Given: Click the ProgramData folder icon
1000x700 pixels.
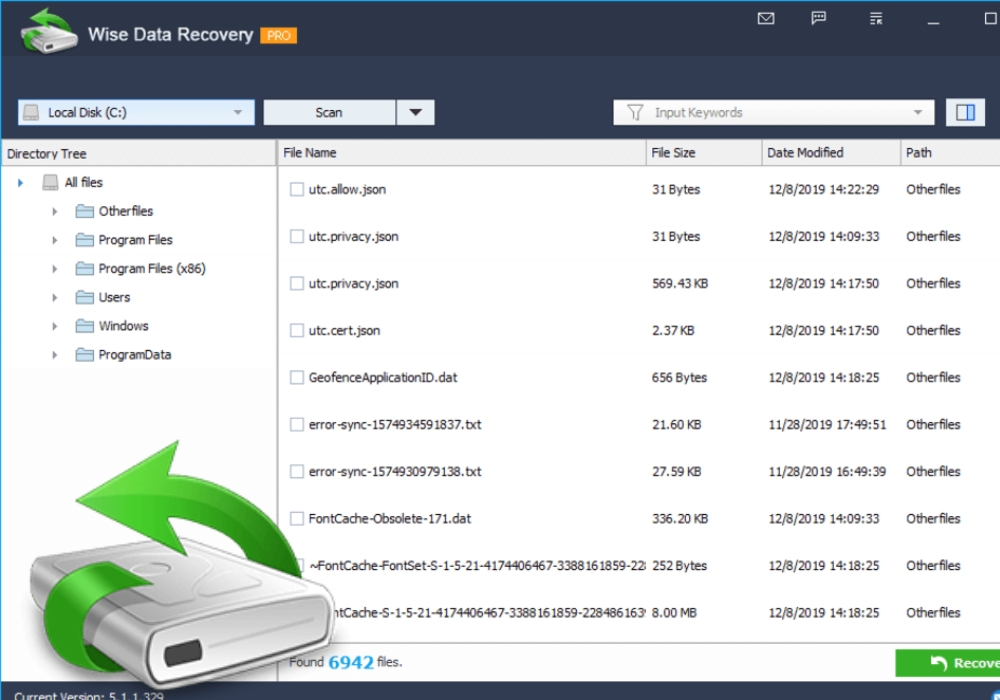Looking at the screenshot, I should tap(84, 354).
